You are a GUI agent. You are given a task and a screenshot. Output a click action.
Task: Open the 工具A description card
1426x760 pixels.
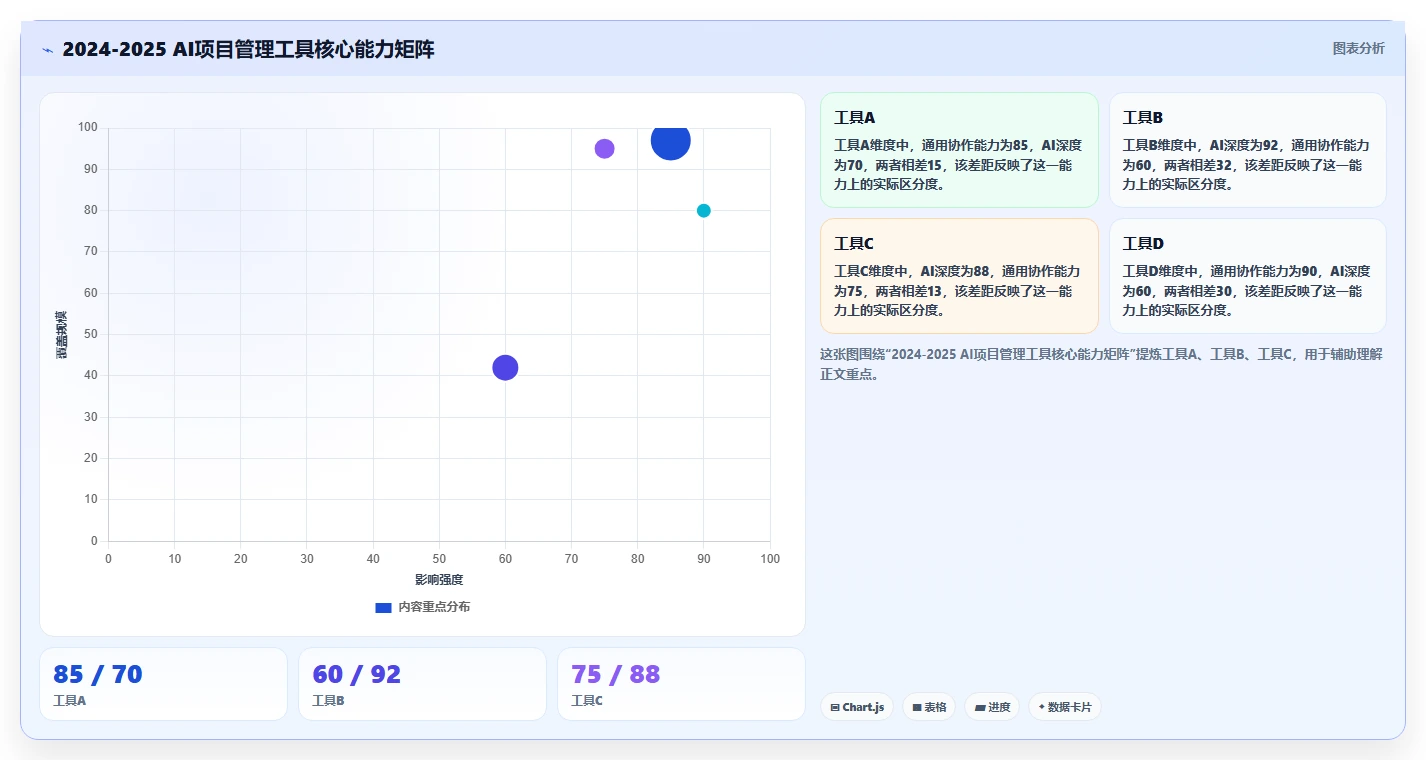959,150
